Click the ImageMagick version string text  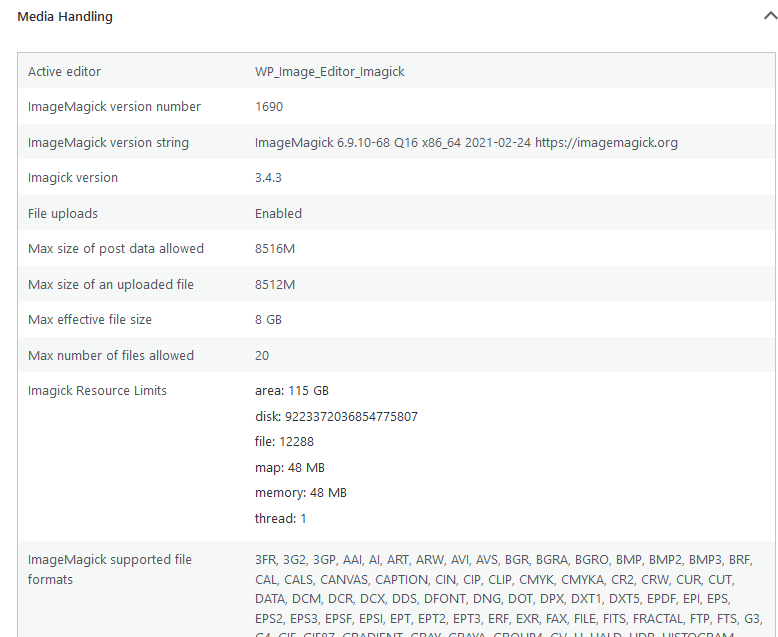coord(466,142)
